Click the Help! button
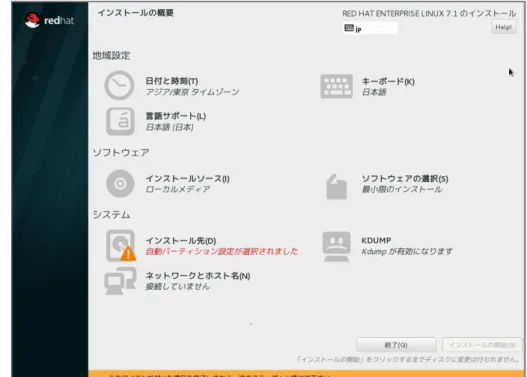The width and height of the screenshot is (527, 377). coord(503,27)
